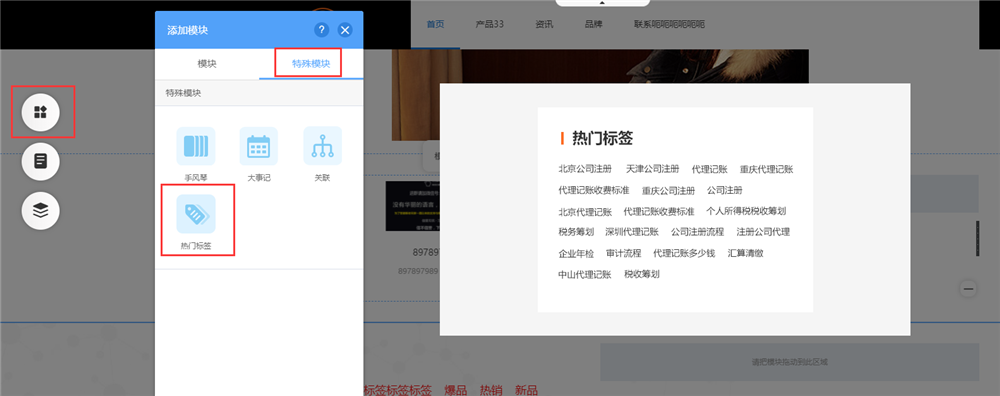This screenshot has width=1000, height=396.
Task: Click the 注册公司代理 tag
Action: (763, 231)
